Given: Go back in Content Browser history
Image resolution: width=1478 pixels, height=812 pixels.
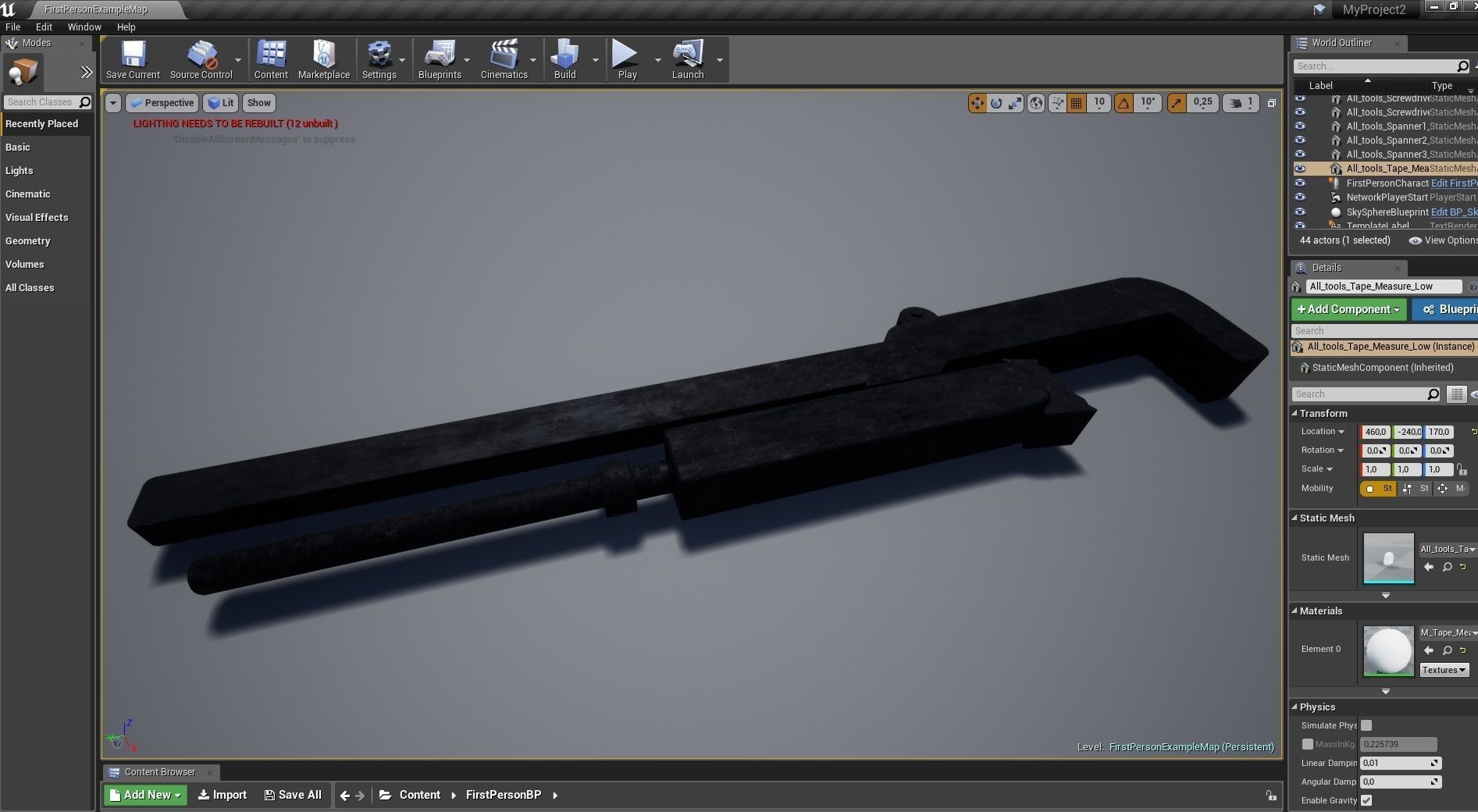Looking at the screenshot, I should (x=344, y=796).
